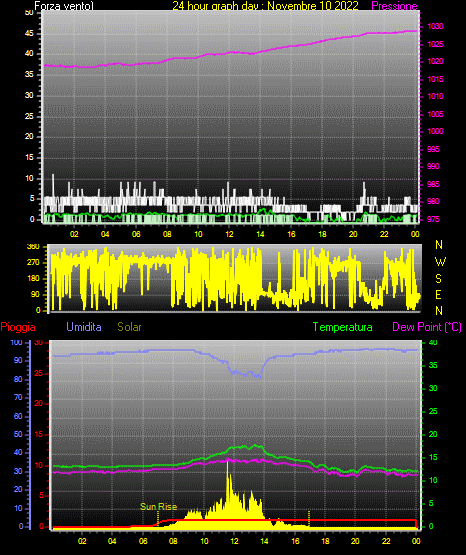Click the Pressione legend label
The height and width of the screenshot is (555, 466).
[x=394, y=6]
